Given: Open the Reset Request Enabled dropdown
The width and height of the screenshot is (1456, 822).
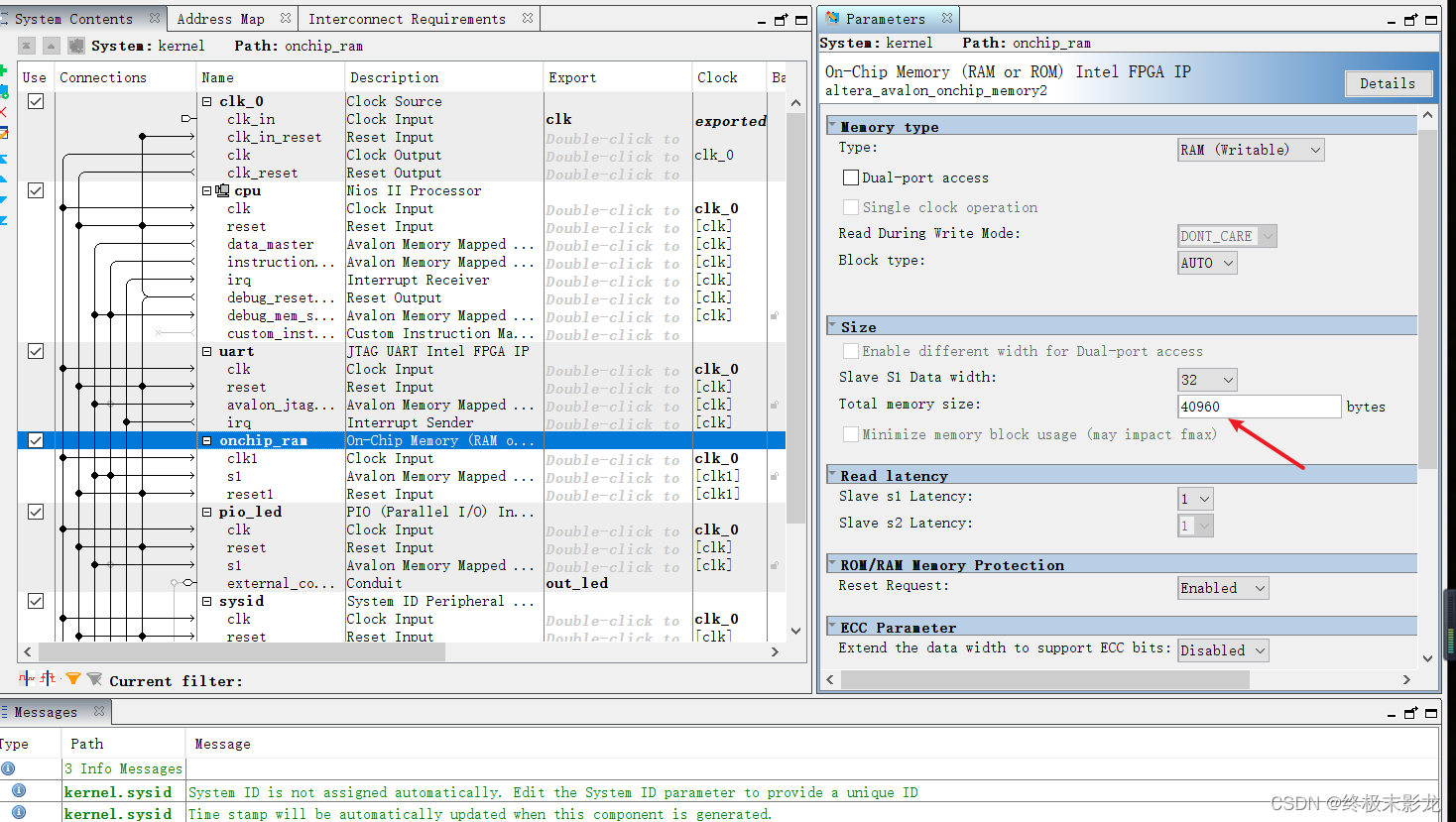Looking at the screenshot, I should coord(1223,588).
